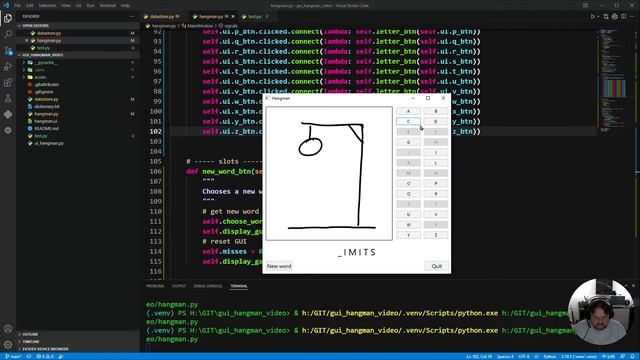Viewport: 640px width, 360px height.
Task: Expand the .venv folder
Action: click(39, 70)
